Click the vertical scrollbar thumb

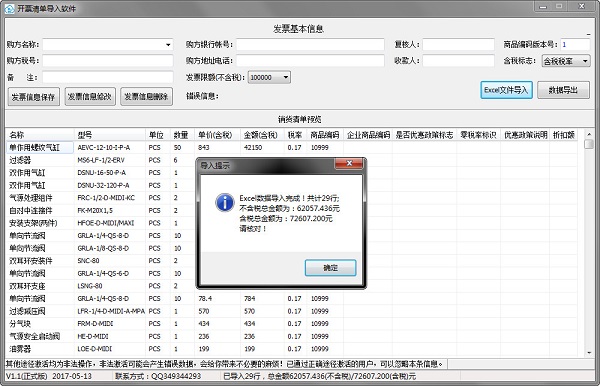(589, 144)
